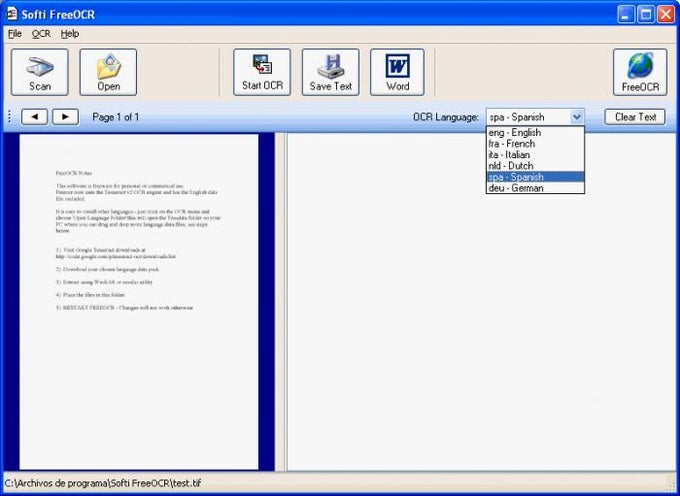Click inside the OCR output text area

[481, 301]
